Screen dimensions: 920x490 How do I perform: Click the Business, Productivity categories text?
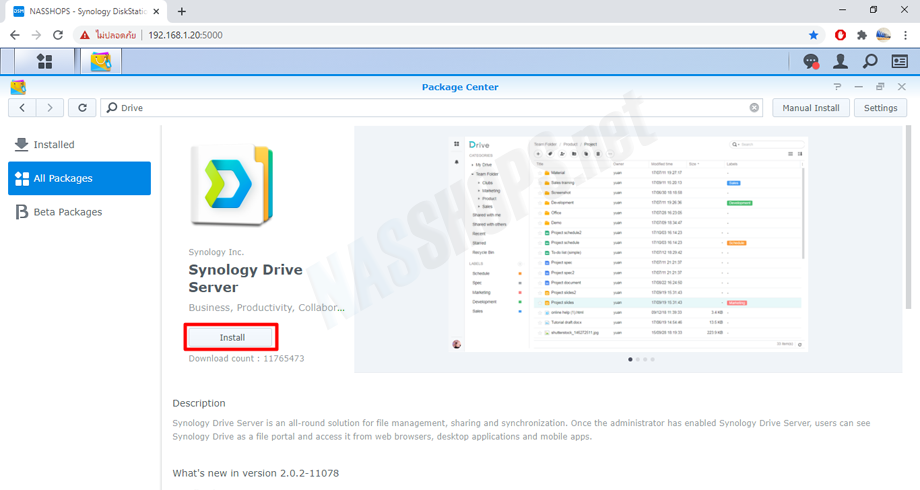[x=266, y=307]
